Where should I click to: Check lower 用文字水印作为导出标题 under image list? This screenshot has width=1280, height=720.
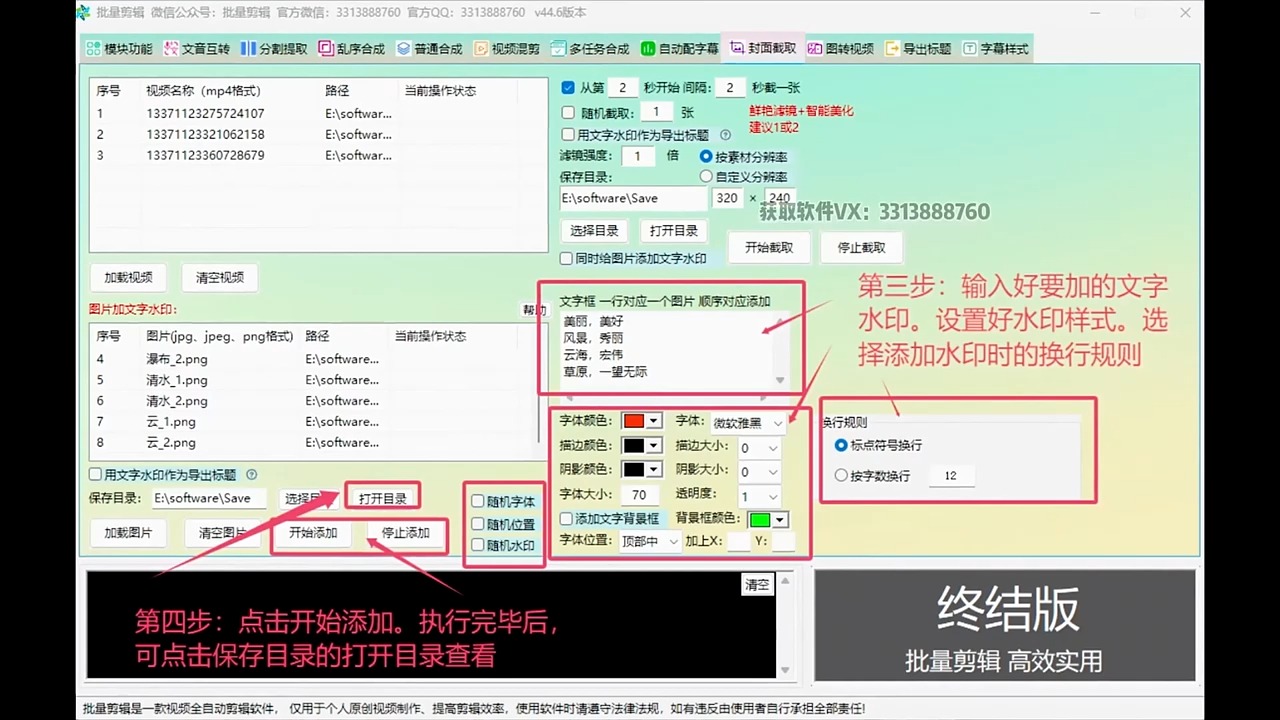pyautogui.click(x=95, y=475)
